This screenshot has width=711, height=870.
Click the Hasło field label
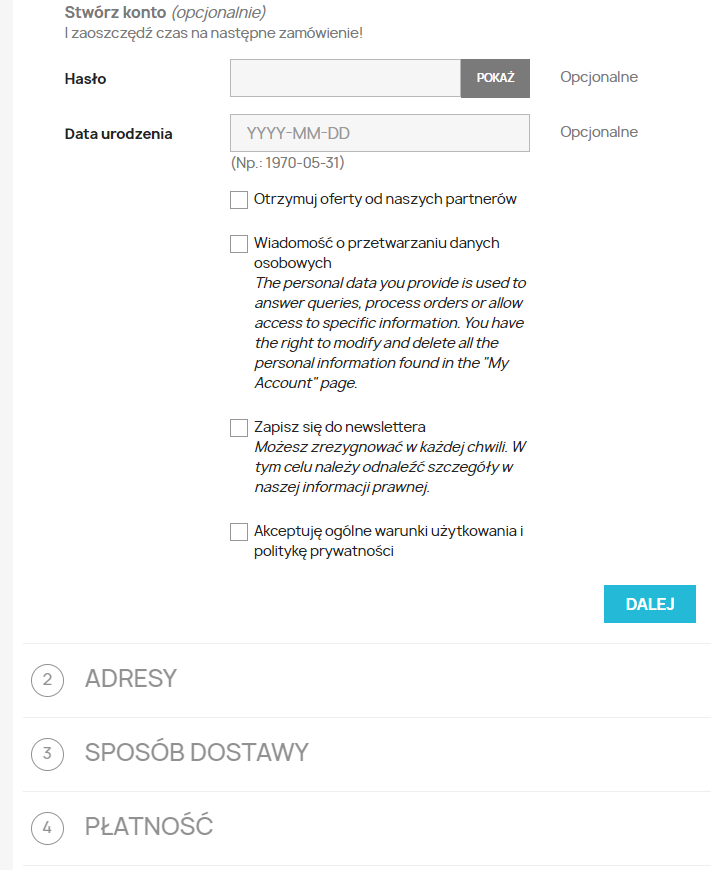(85, 79)
